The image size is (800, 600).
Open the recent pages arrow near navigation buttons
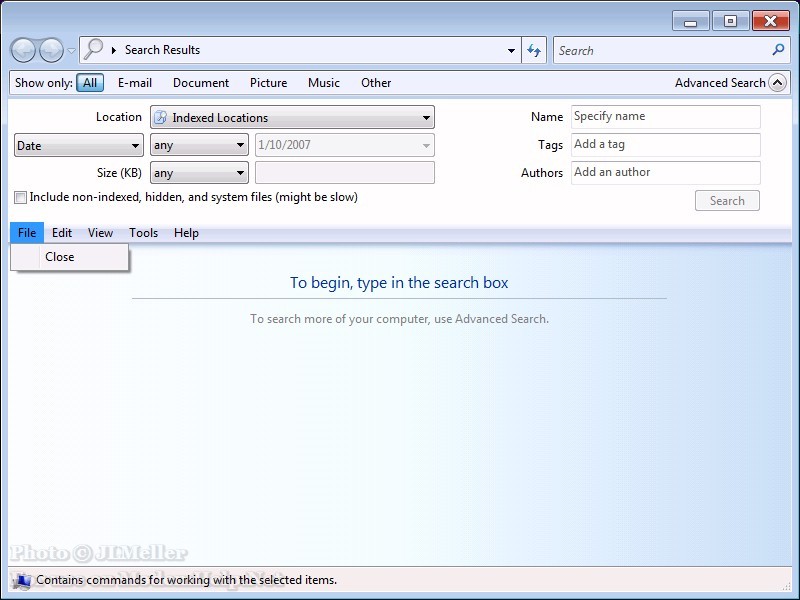pyautogui.click(x=71, y=51)
